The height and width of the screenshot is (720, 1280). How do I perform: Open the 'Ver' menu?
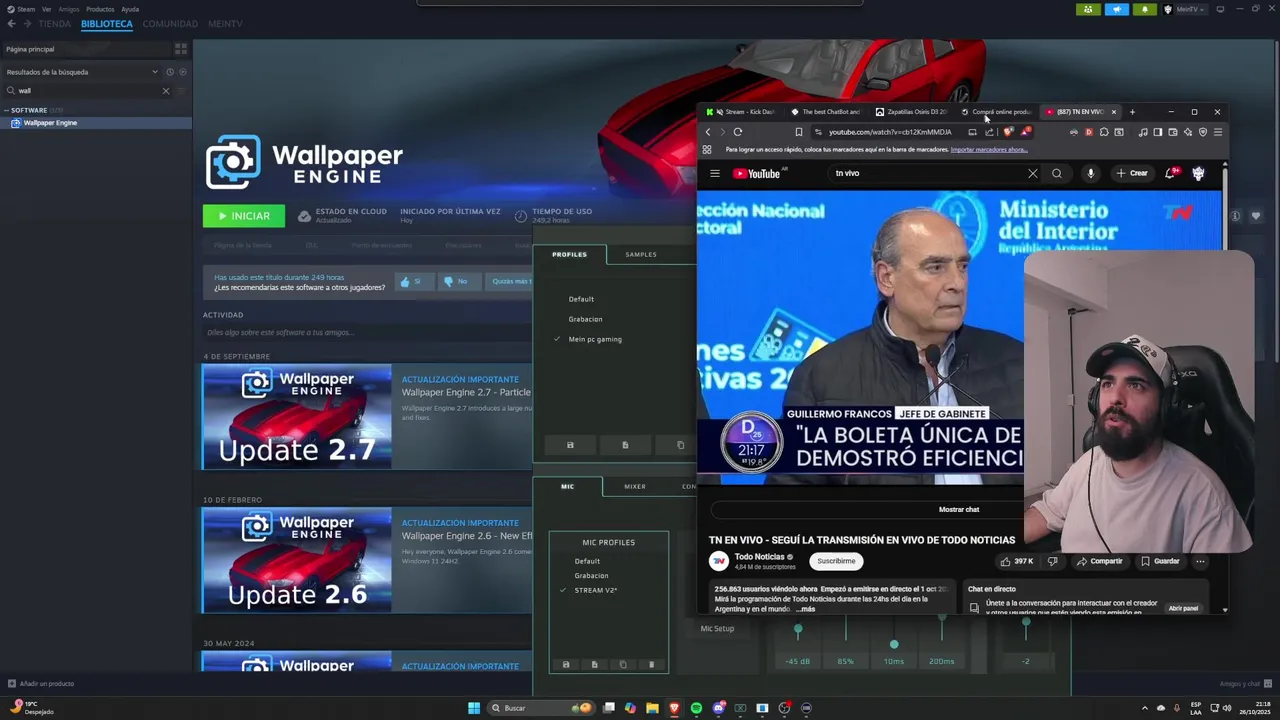click(x=46, y=9)
